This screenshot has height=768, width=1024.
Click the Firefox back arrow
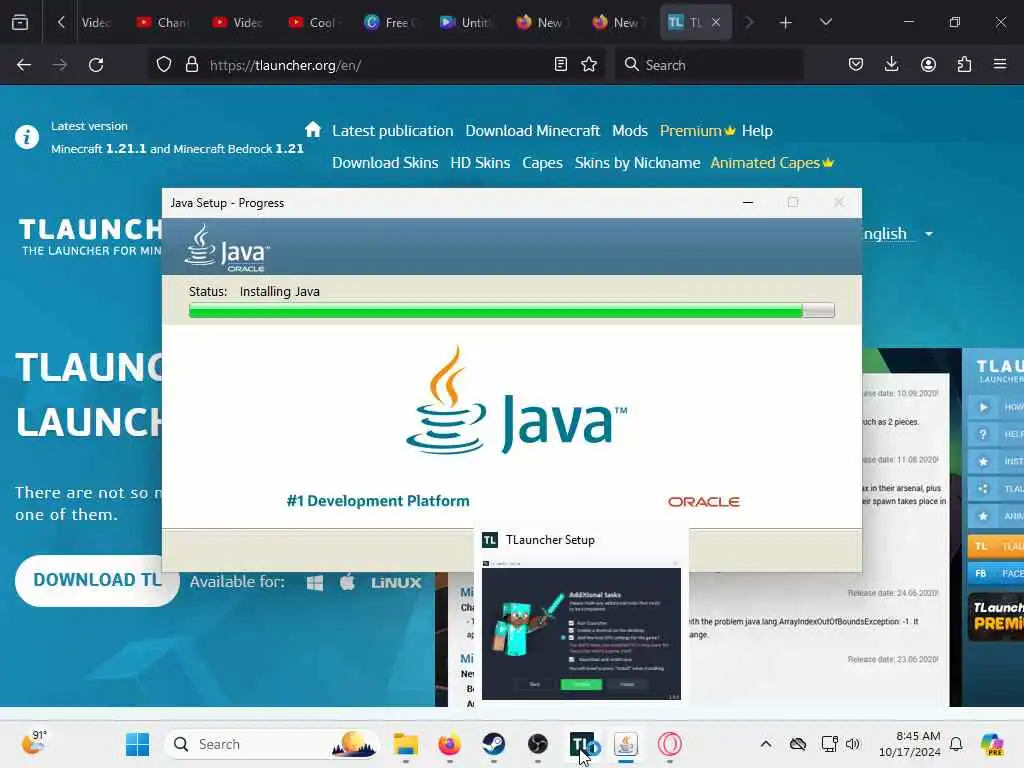[x=24, y=65]
